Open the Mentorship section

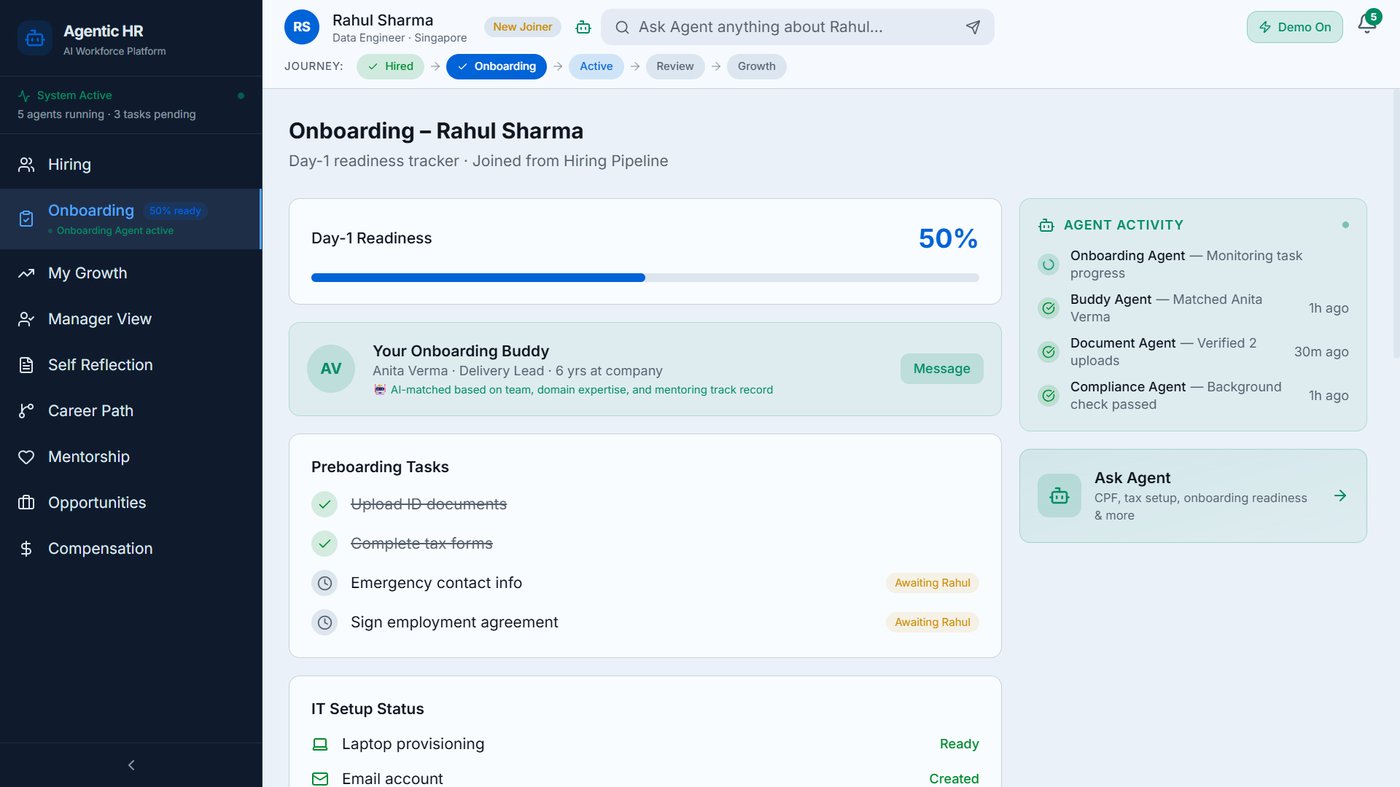tap(131, 457)
